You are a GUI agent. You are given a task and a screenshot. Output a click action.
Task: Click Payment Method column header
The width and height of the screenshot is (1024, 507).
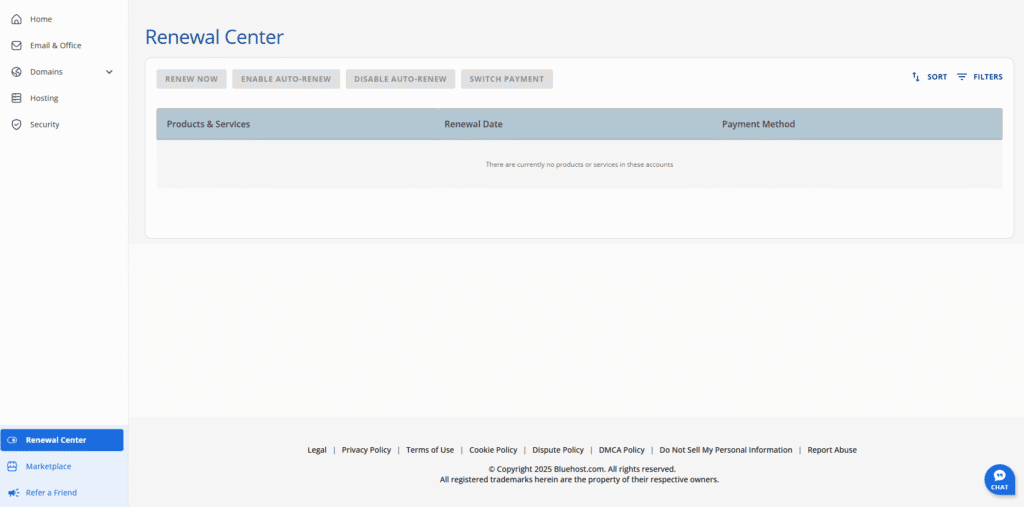point(758,124)
